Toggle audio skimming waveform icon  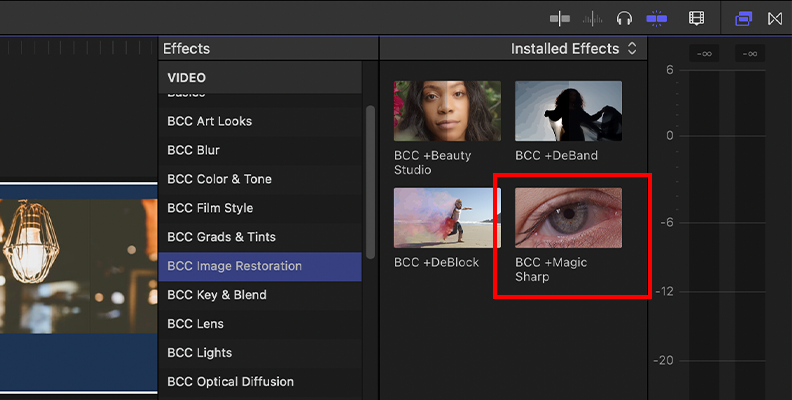(592, 19)
